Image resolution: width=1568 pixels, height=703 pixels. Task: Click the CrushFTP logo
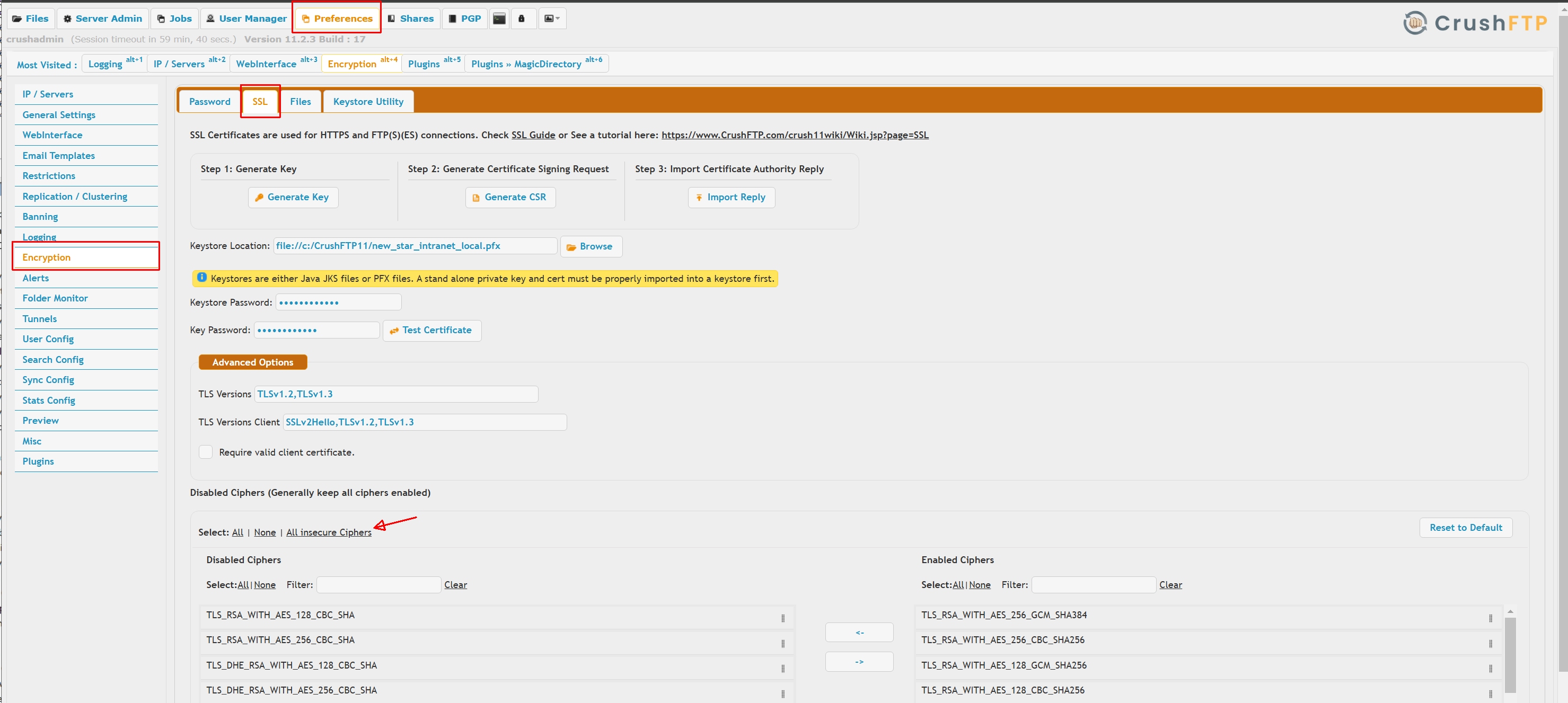pos(1475,22)
